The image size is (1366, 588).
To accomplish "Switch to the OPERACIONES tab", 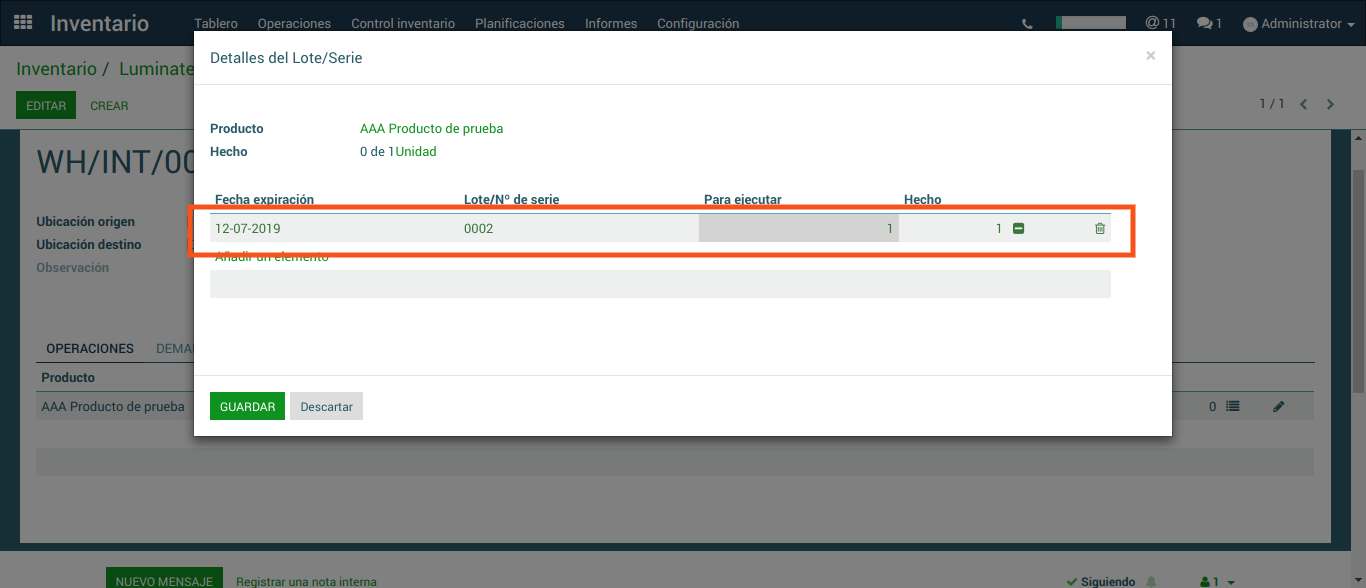I will tap(90, 349).
